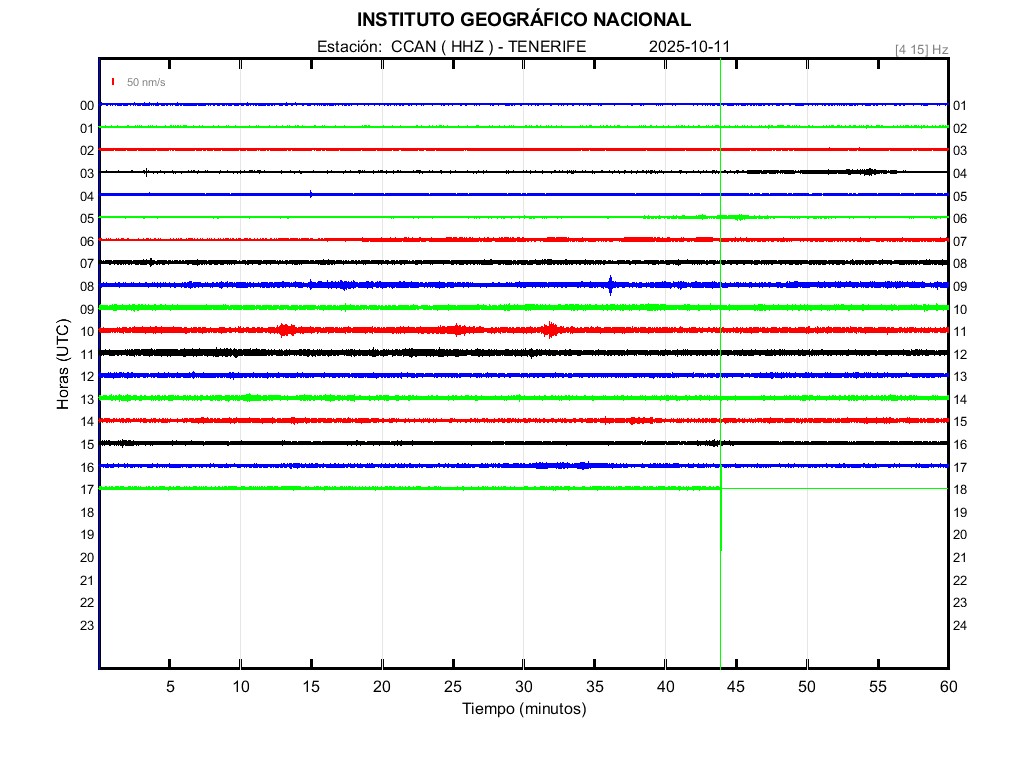
Task: Click the 5 tick label on the minutes axis
Action: (x=170, y=687)
